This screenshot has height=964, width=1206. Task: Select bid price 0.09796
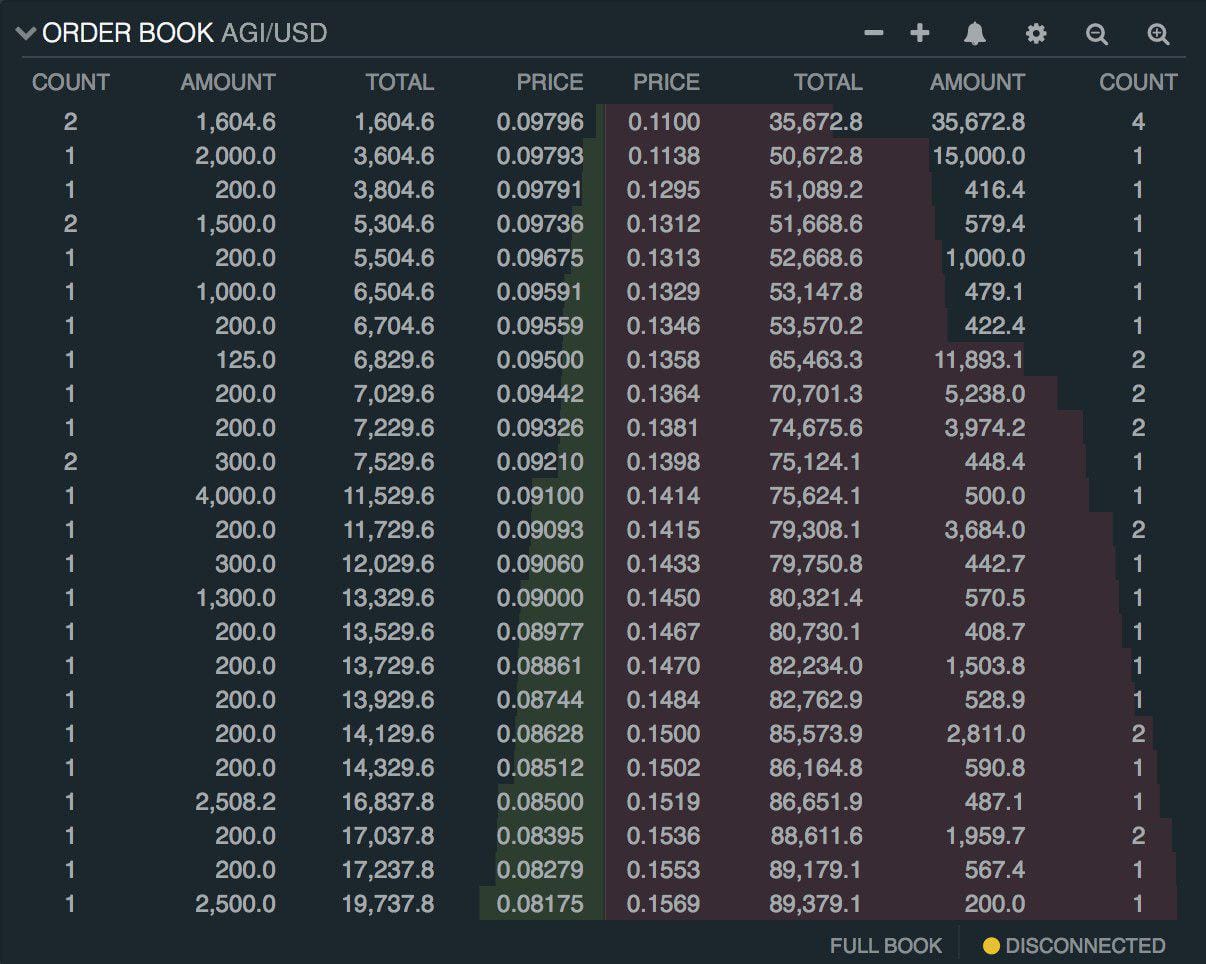[540, 122]
